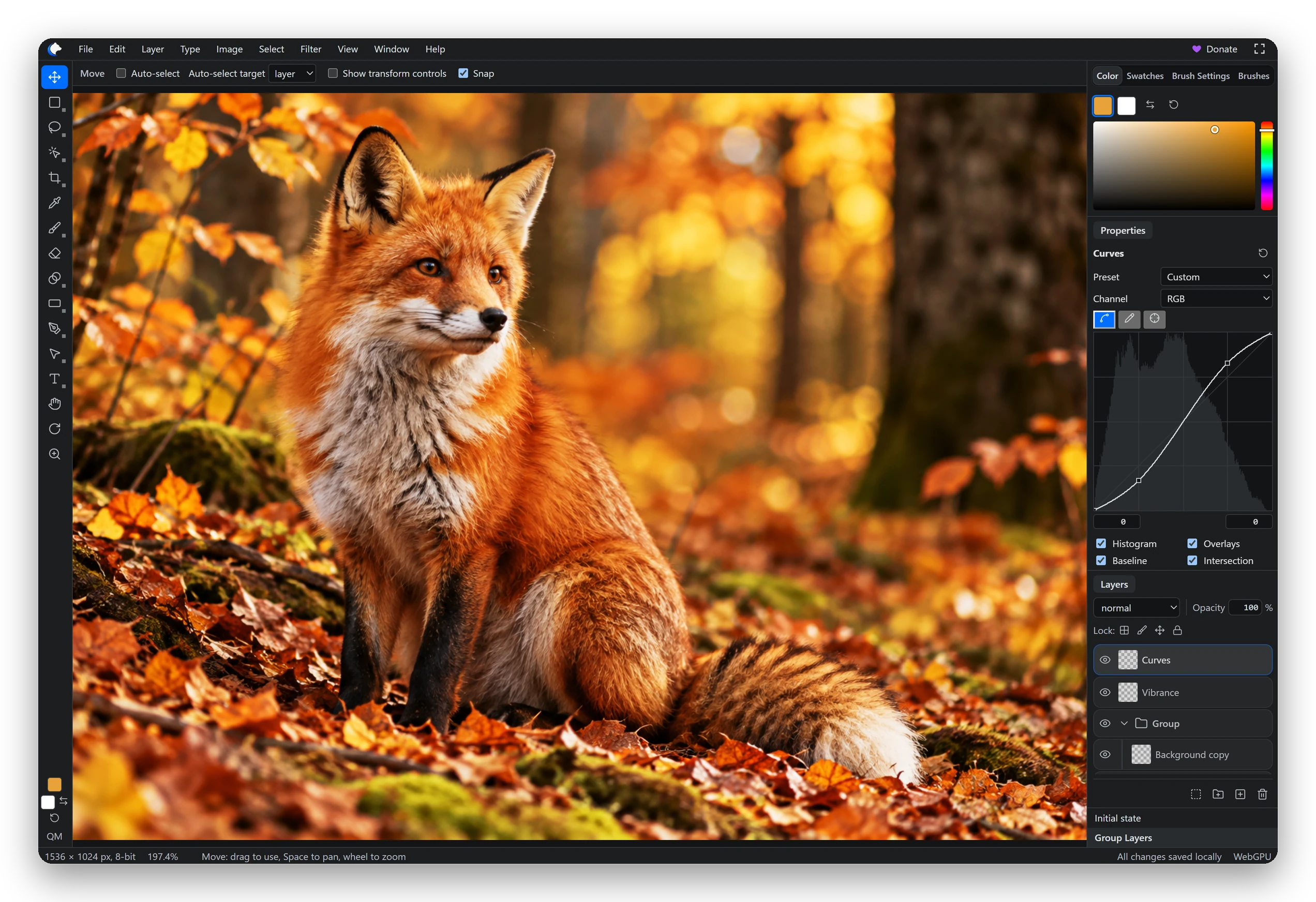
Task: Select the Eyedropper tool
Action: click(x=54, y=203)
